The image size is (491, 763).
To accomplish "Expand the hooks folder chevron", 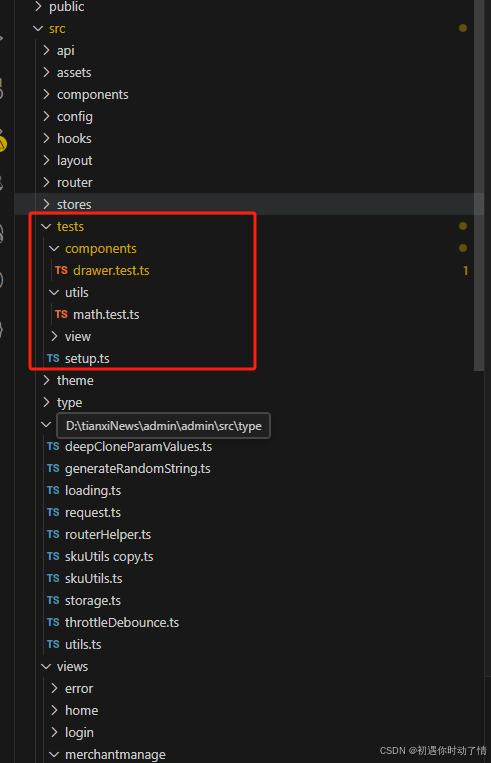I will [46, 139].
